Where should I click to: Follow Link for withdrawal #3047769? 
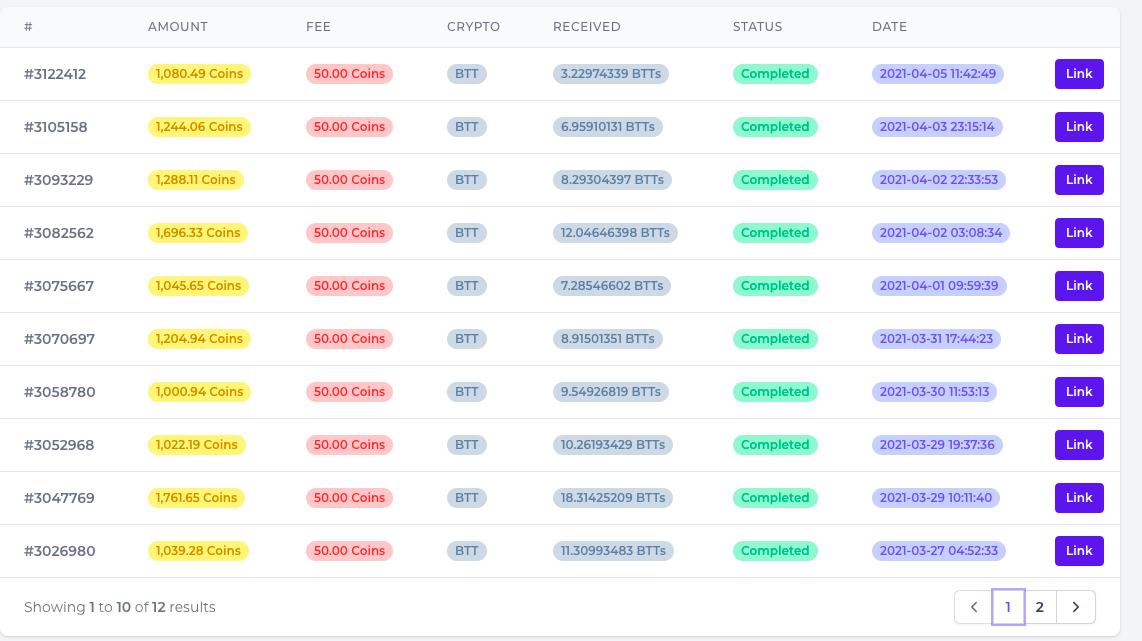[x=1079, y=498]
